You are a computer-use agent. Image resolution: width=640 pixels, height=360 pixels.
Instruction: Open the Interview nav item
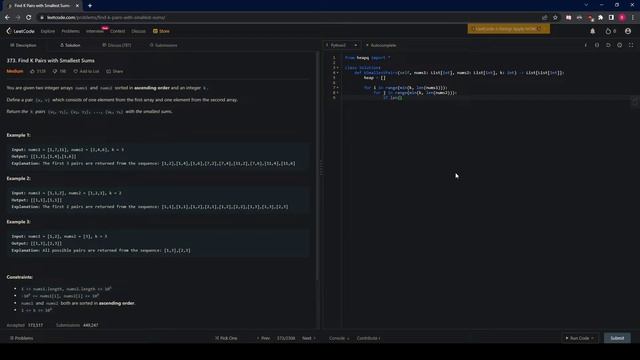click(95, 31)
